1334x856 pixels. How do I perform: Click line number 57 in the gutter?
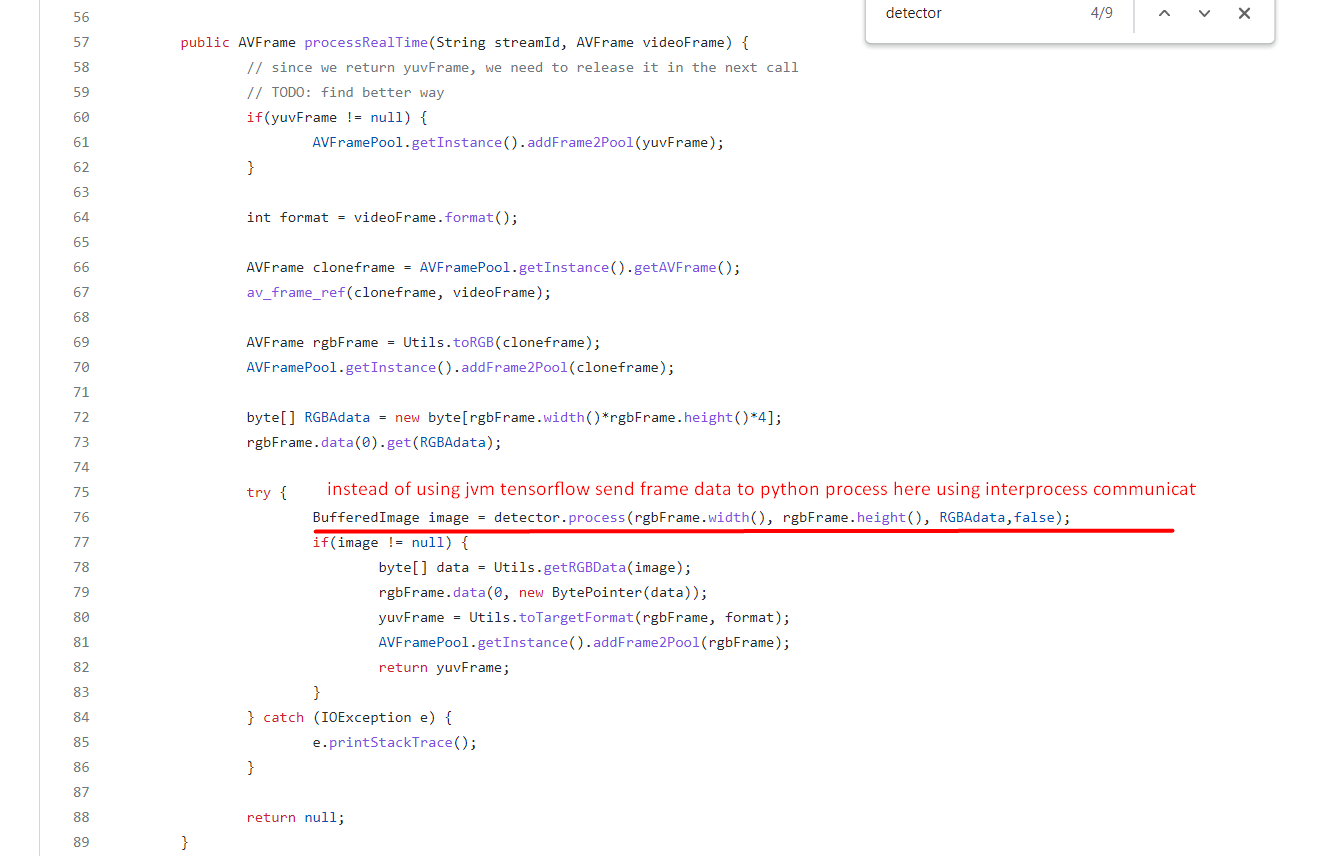point(81,42)
